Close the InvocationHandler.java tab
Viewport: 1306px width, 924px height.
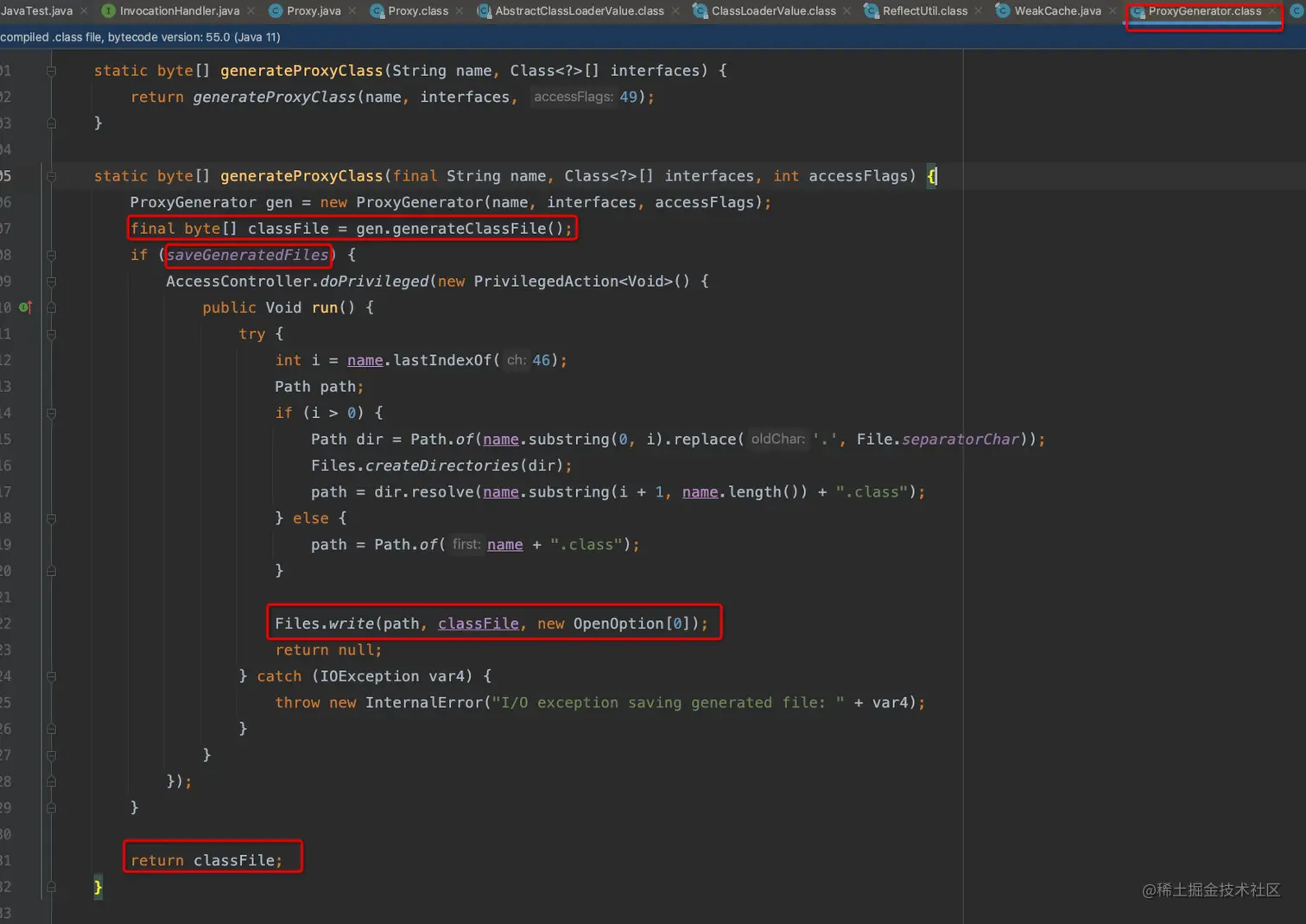pyautogui.click(x=250, y=11)
